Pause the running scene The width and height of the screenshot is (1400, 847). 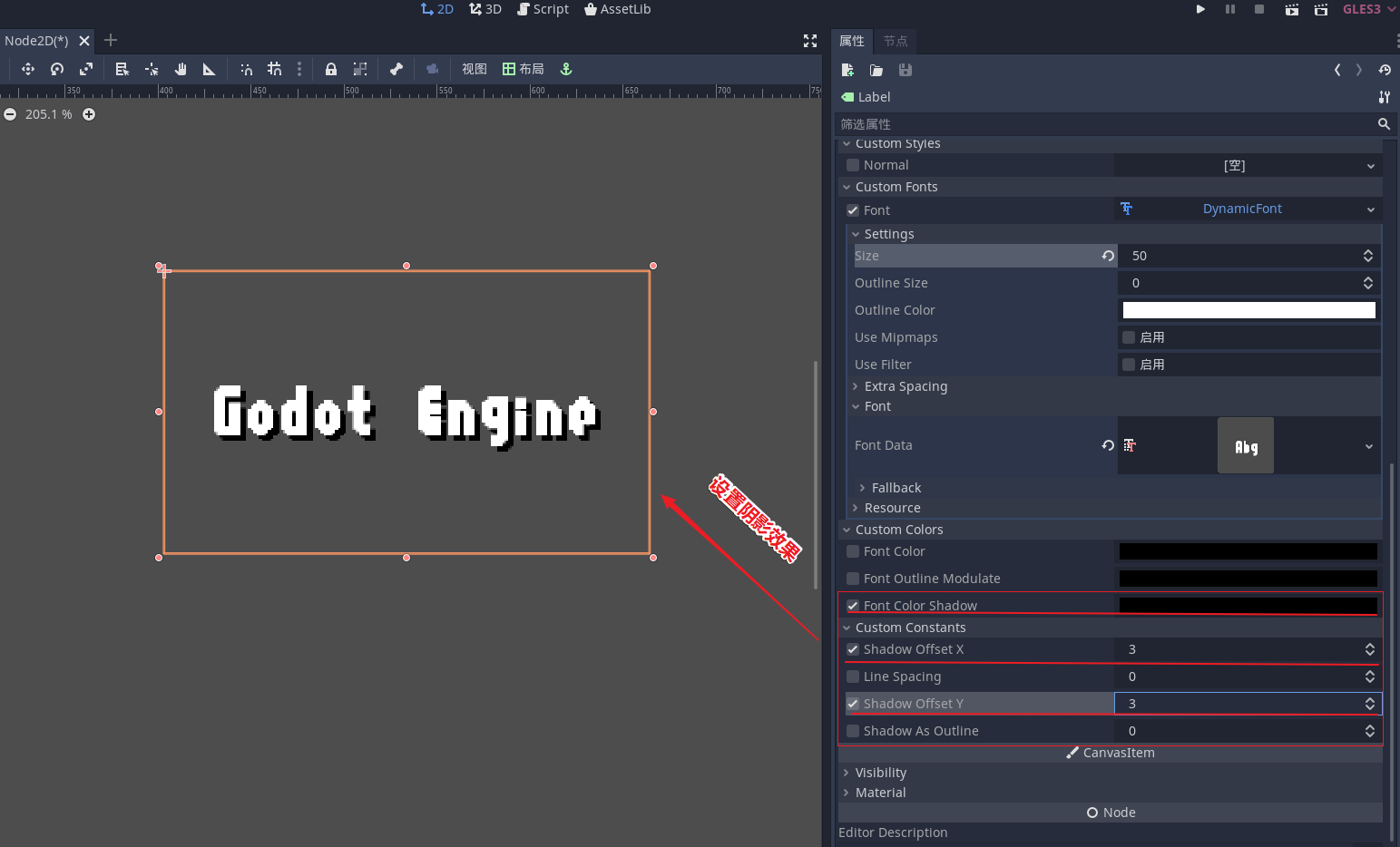(1230, 9)
